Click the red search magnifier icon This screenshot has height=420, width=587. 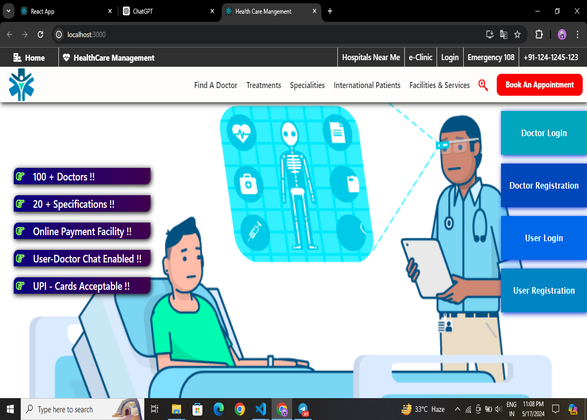483,85
